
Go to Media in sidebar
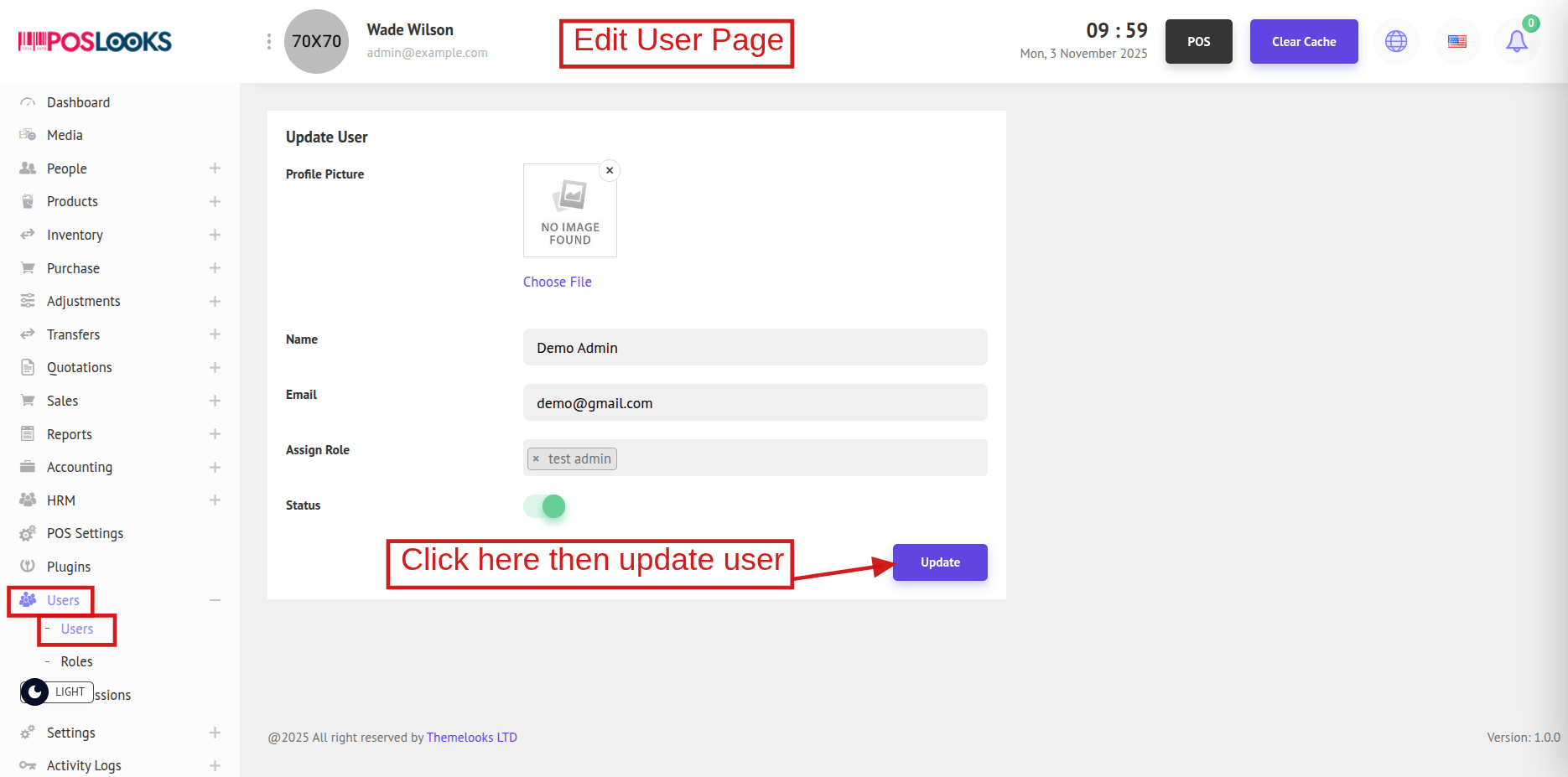(65, 135)
